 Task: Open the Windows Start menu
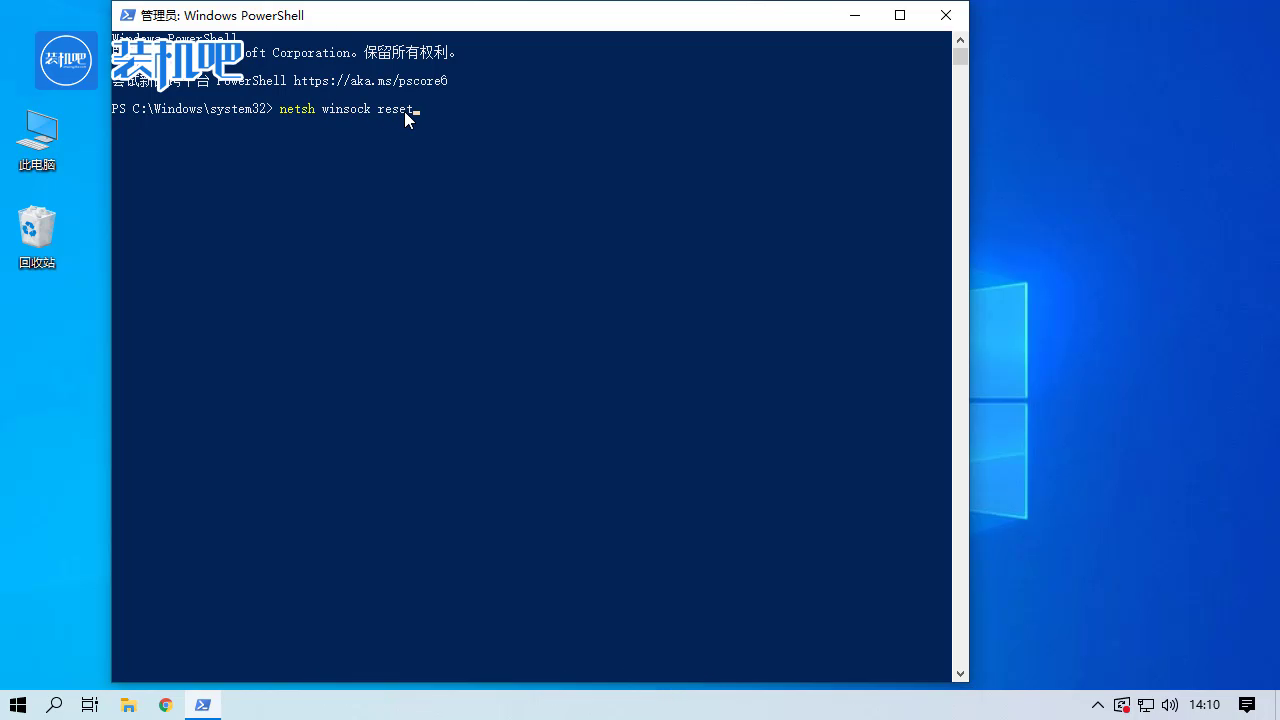18,705
